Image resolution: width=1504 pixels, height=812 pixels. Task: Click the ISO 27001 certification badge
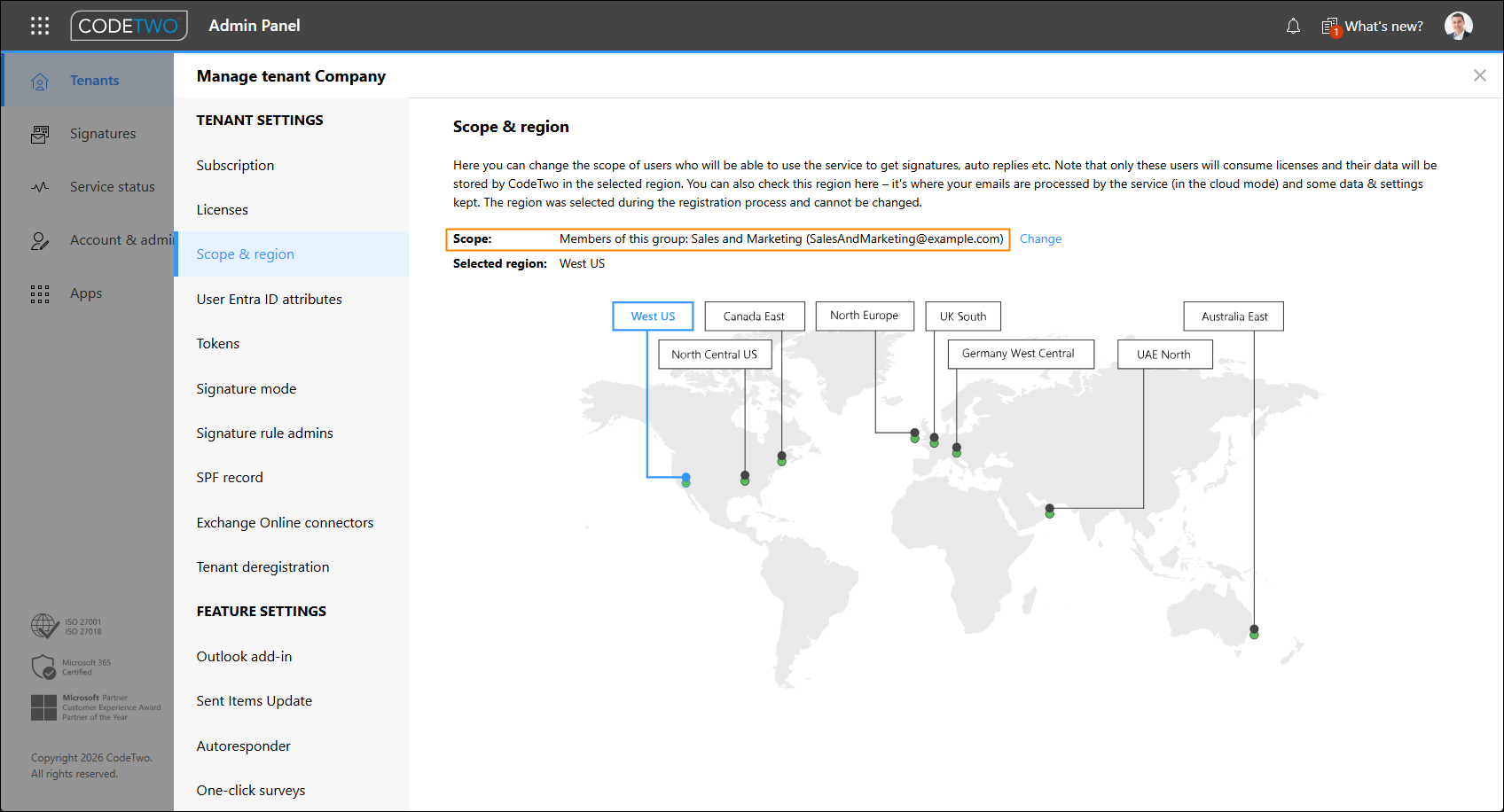click(67, 627)
